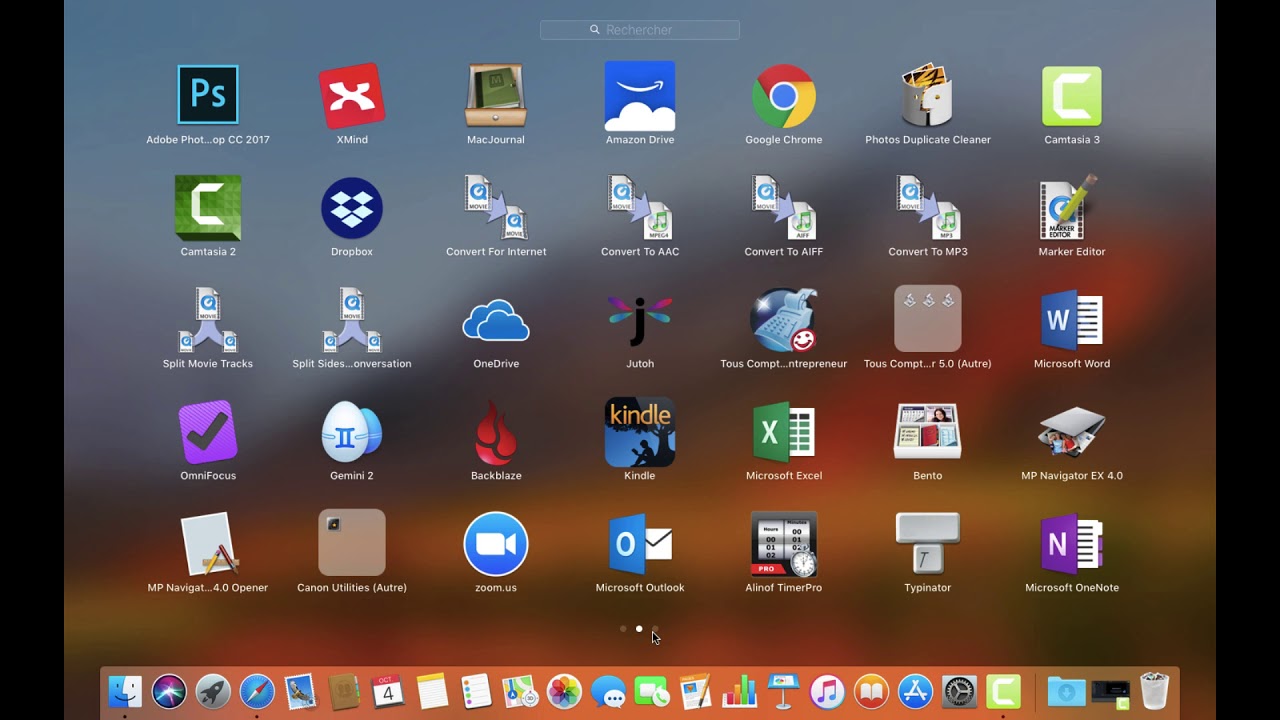Open Convert To AAC
This screenshot has width=1280, height=720.
(x=640, y=207)
